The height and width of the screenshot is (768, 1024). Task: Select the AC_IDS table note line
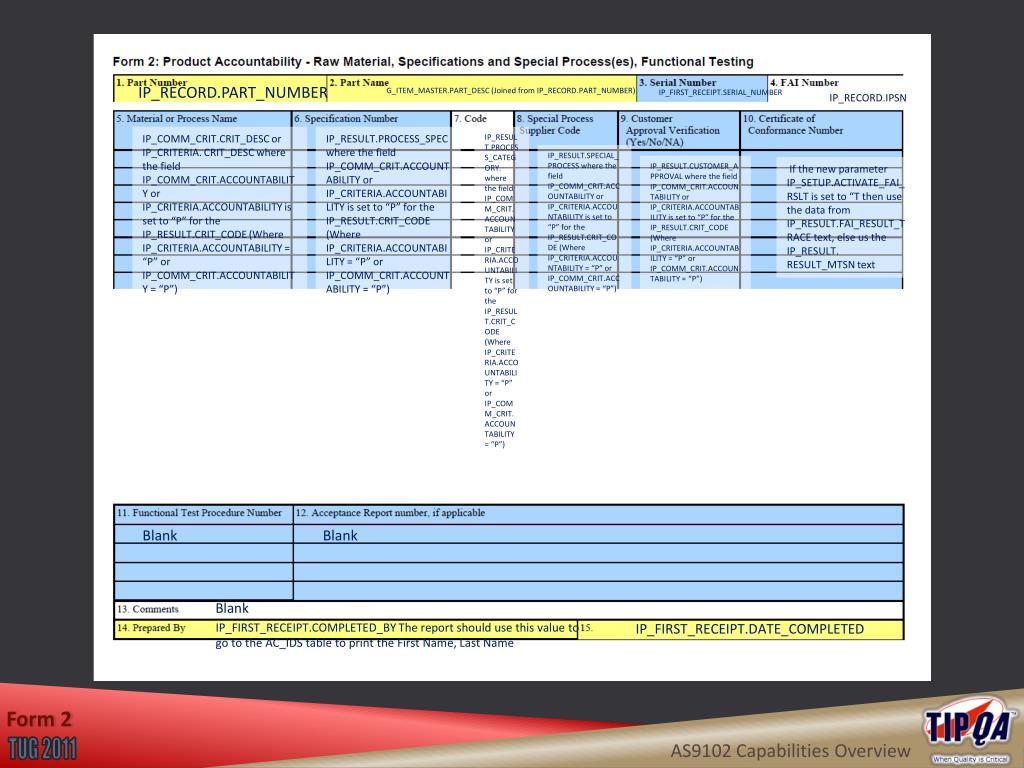click(x=364, y=643)
